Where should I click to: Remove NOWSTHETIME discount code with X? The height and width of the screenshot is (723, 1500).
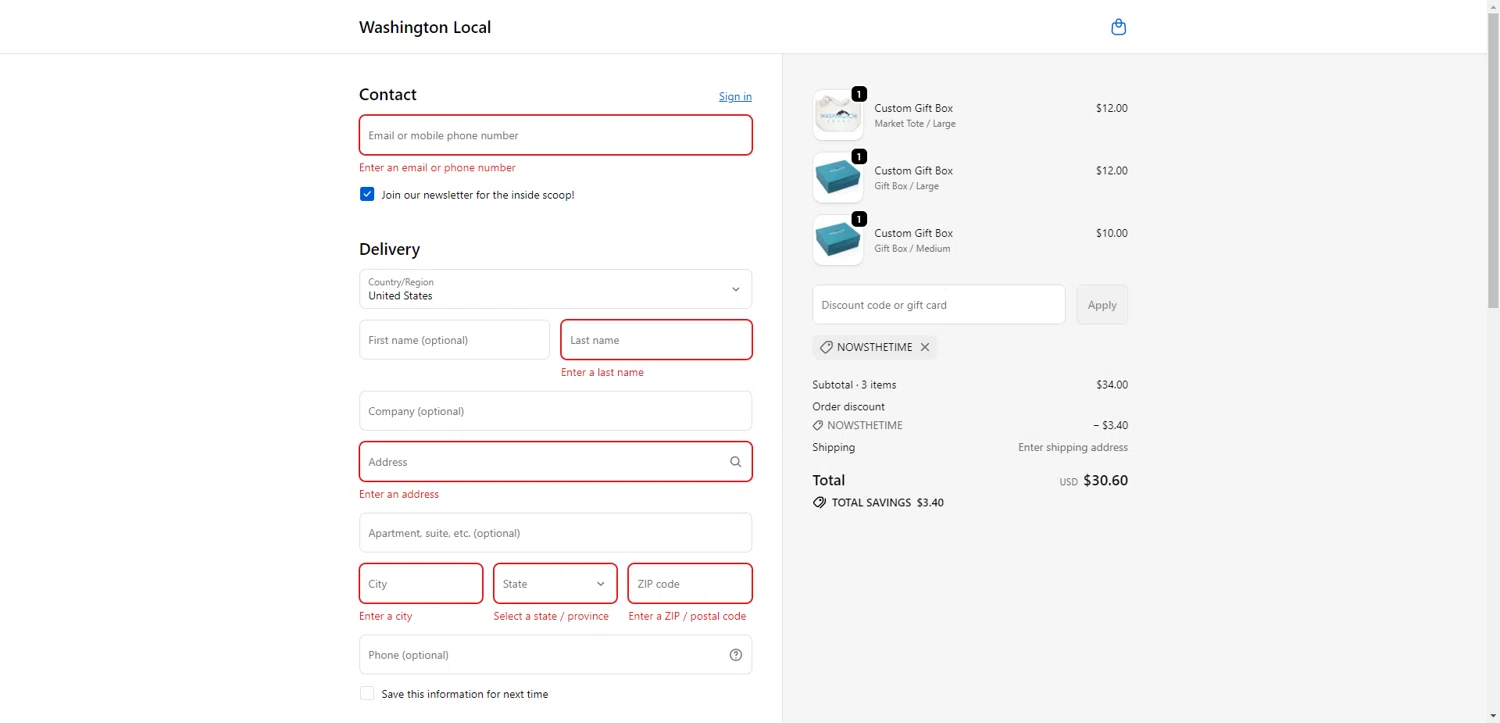pos(925,347)
